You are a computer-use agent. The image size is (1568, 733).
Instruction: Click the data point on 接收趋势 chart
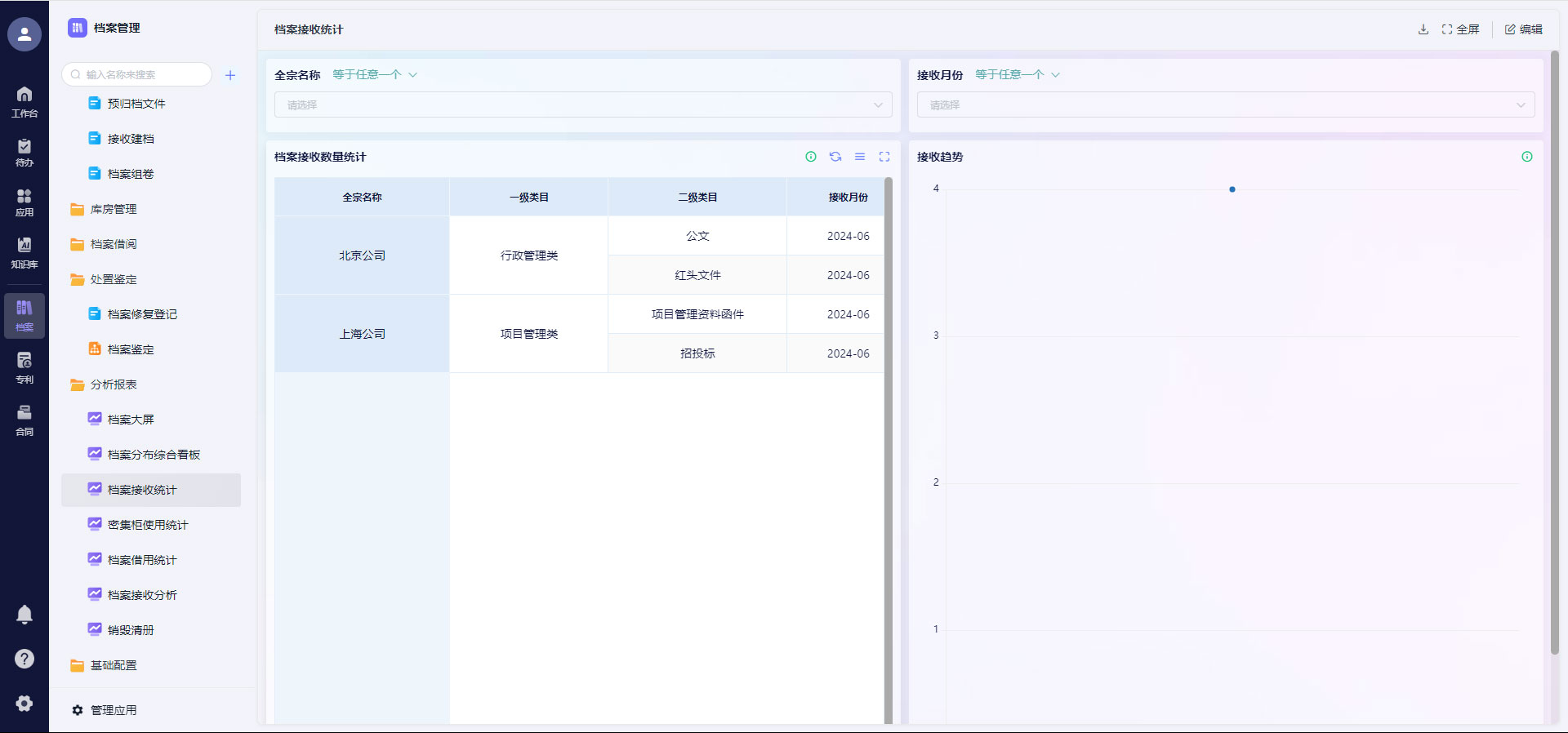[x=1232, y=189]
